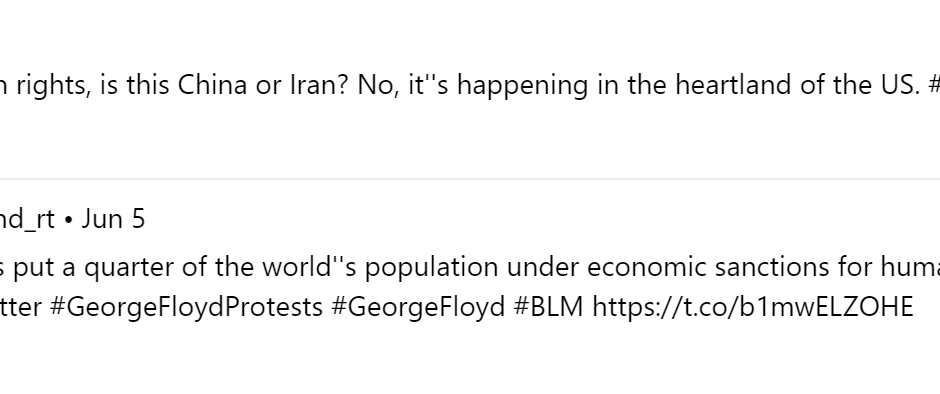940x394 pixels.
Task: Click the truncated hashtag ending in 'tter'
Action: (x=20, y=307)
